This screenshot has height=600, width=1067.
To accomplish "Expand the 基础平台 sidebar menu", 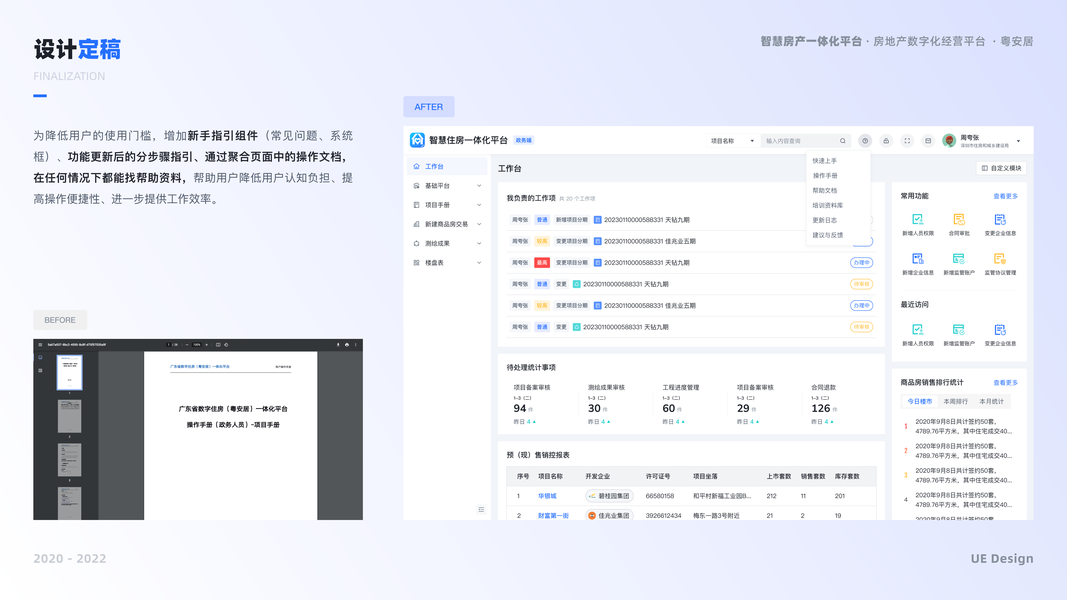I will 447,186.
